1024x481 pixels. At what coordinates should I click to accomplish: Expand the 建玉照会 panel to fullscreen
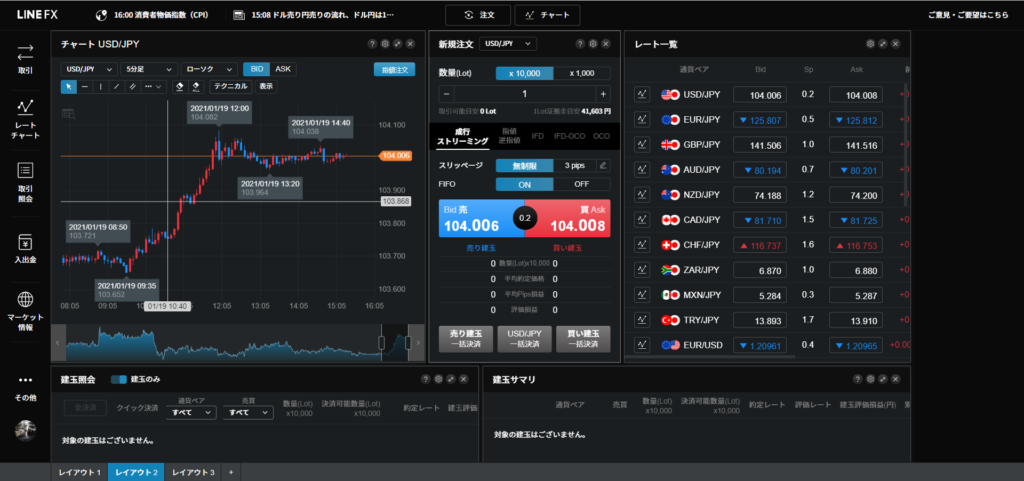click(x=451, y=379)
